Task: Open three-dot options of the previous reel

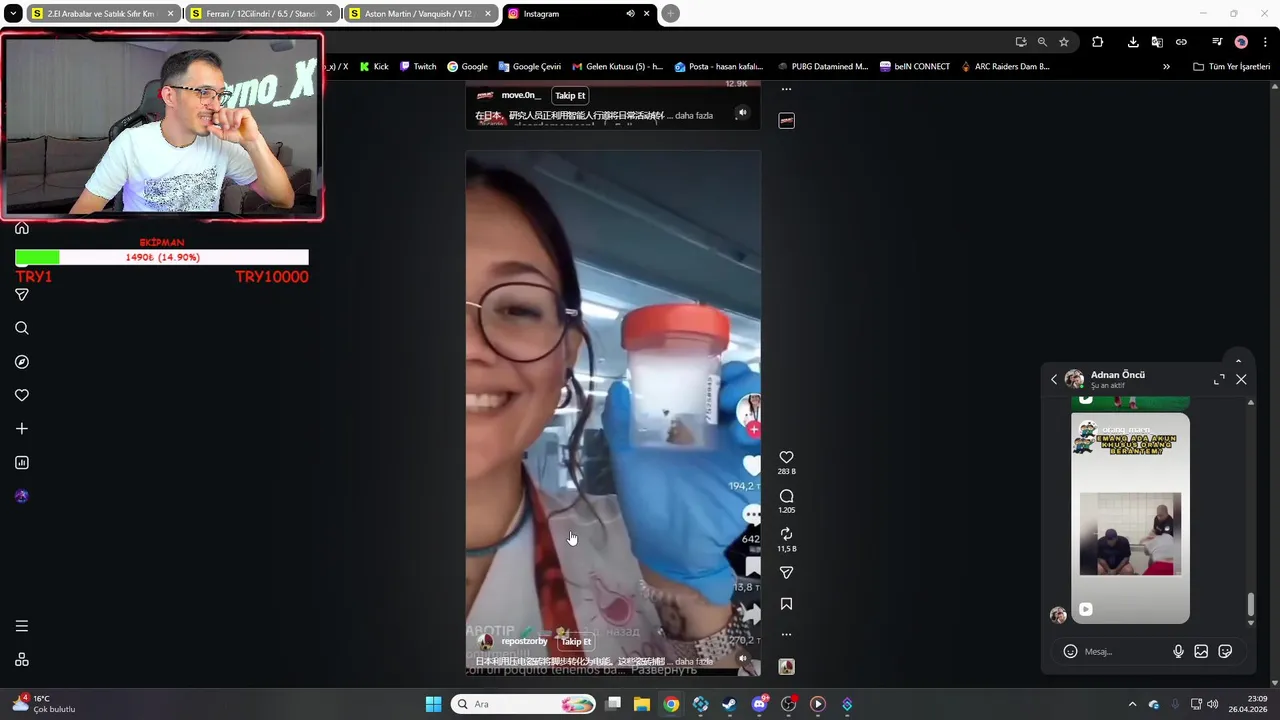Action: pos(786,89)
